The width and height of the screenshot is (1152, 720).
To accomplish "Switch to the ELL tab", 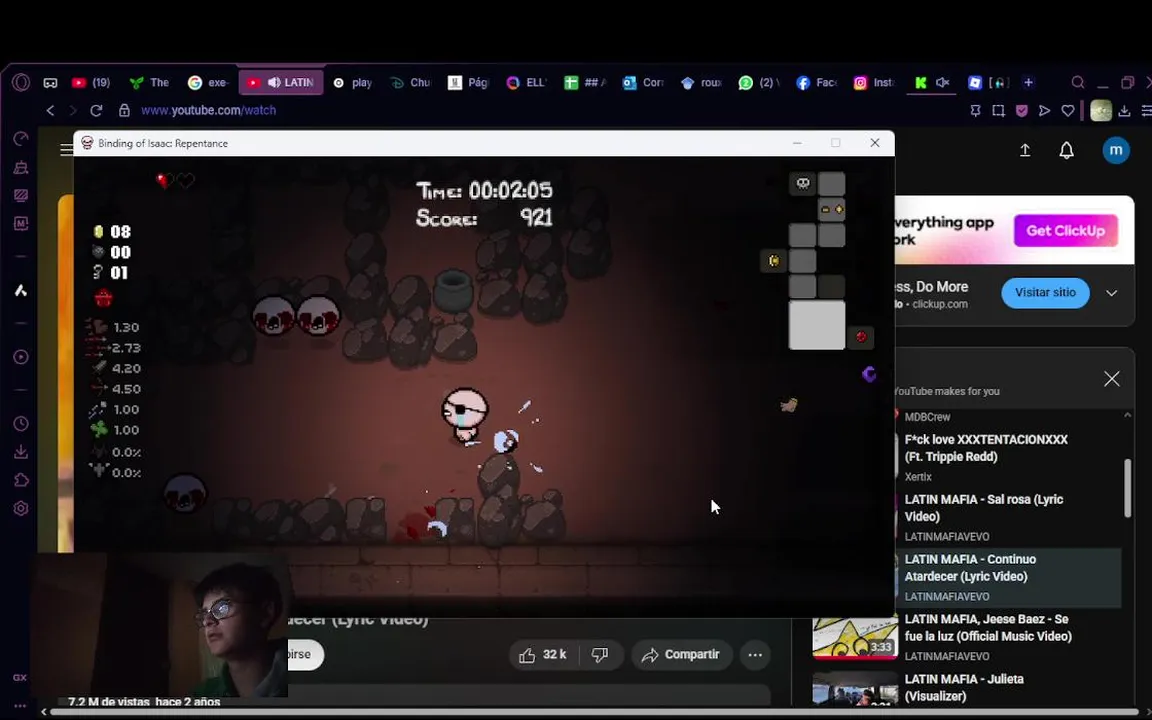I will pos(526,82).
